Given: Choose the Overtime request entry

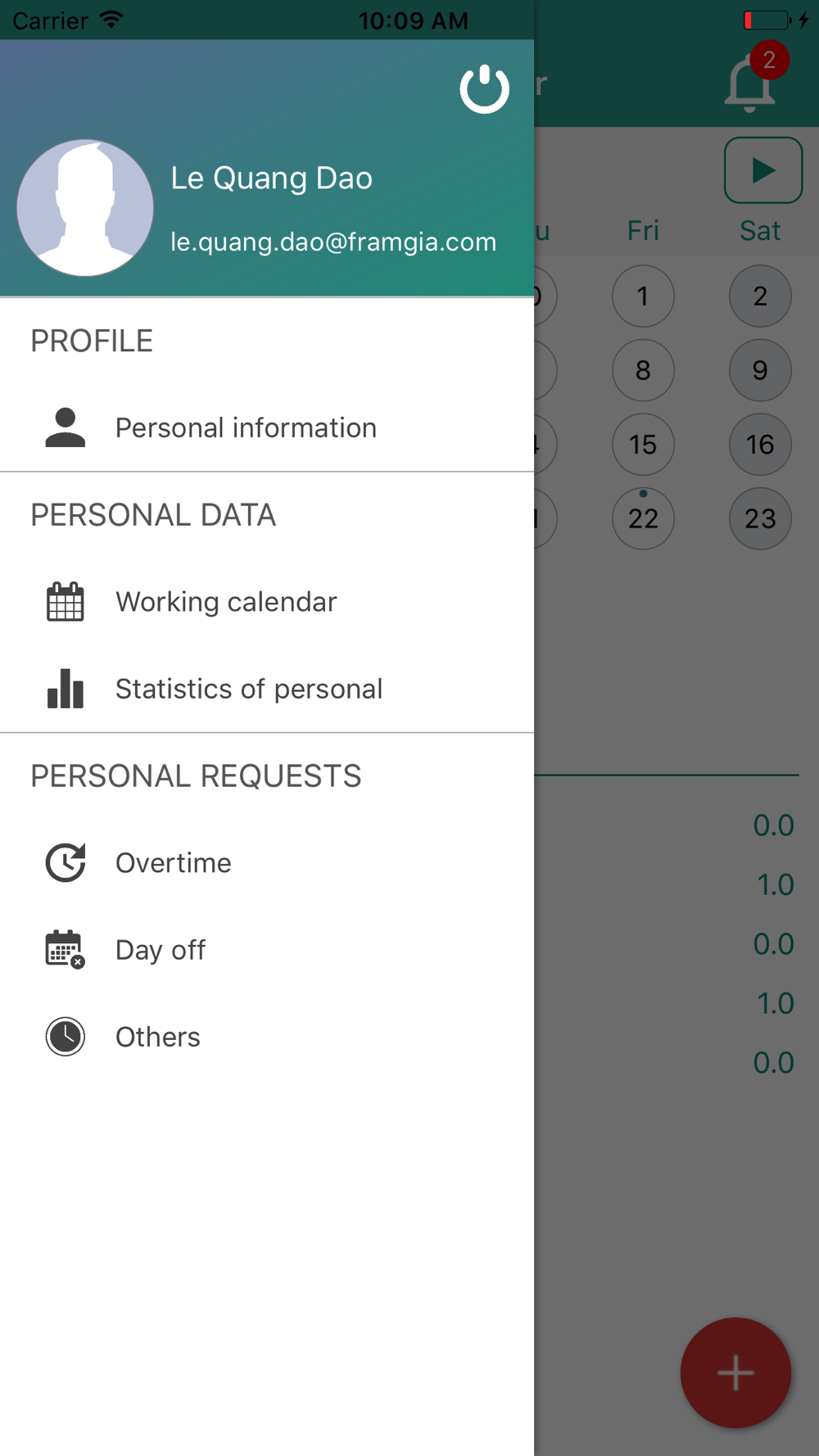Looking at the screenshot, I should [x=267, y=862].
